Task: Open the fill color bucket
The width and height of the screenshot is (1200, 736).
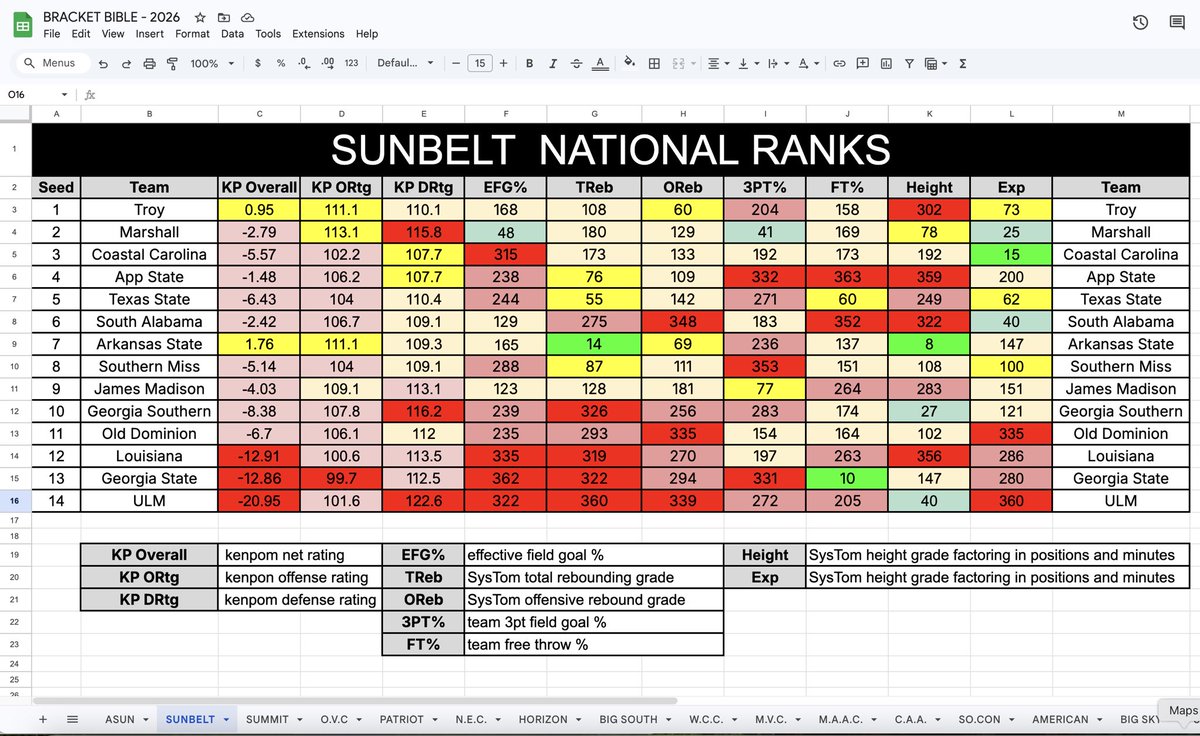Action: [x=629, y=63]
